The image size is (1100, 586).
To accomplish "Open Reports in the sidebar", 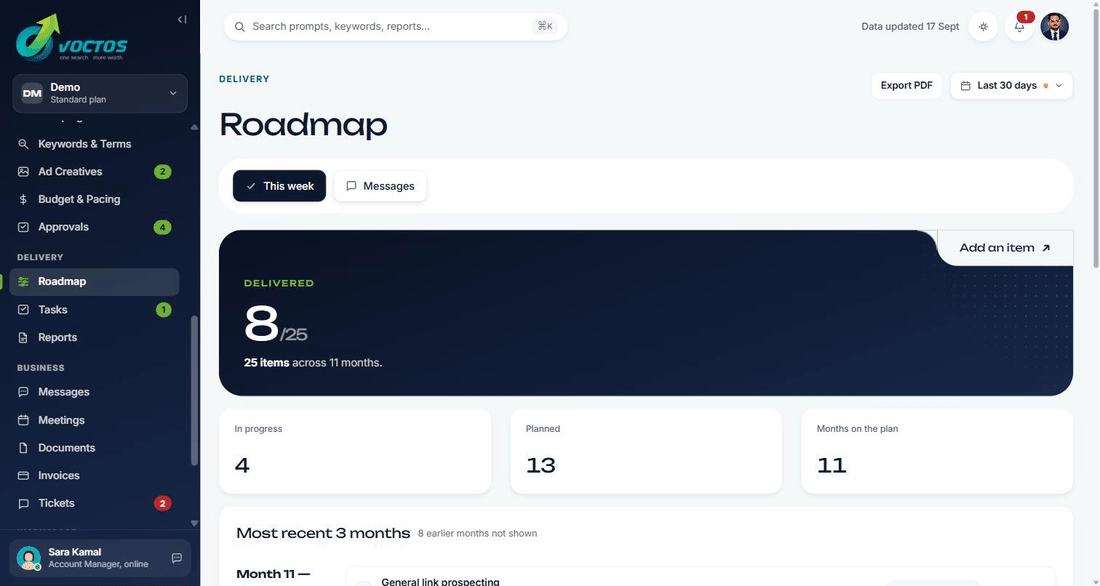I will [58, 338].
